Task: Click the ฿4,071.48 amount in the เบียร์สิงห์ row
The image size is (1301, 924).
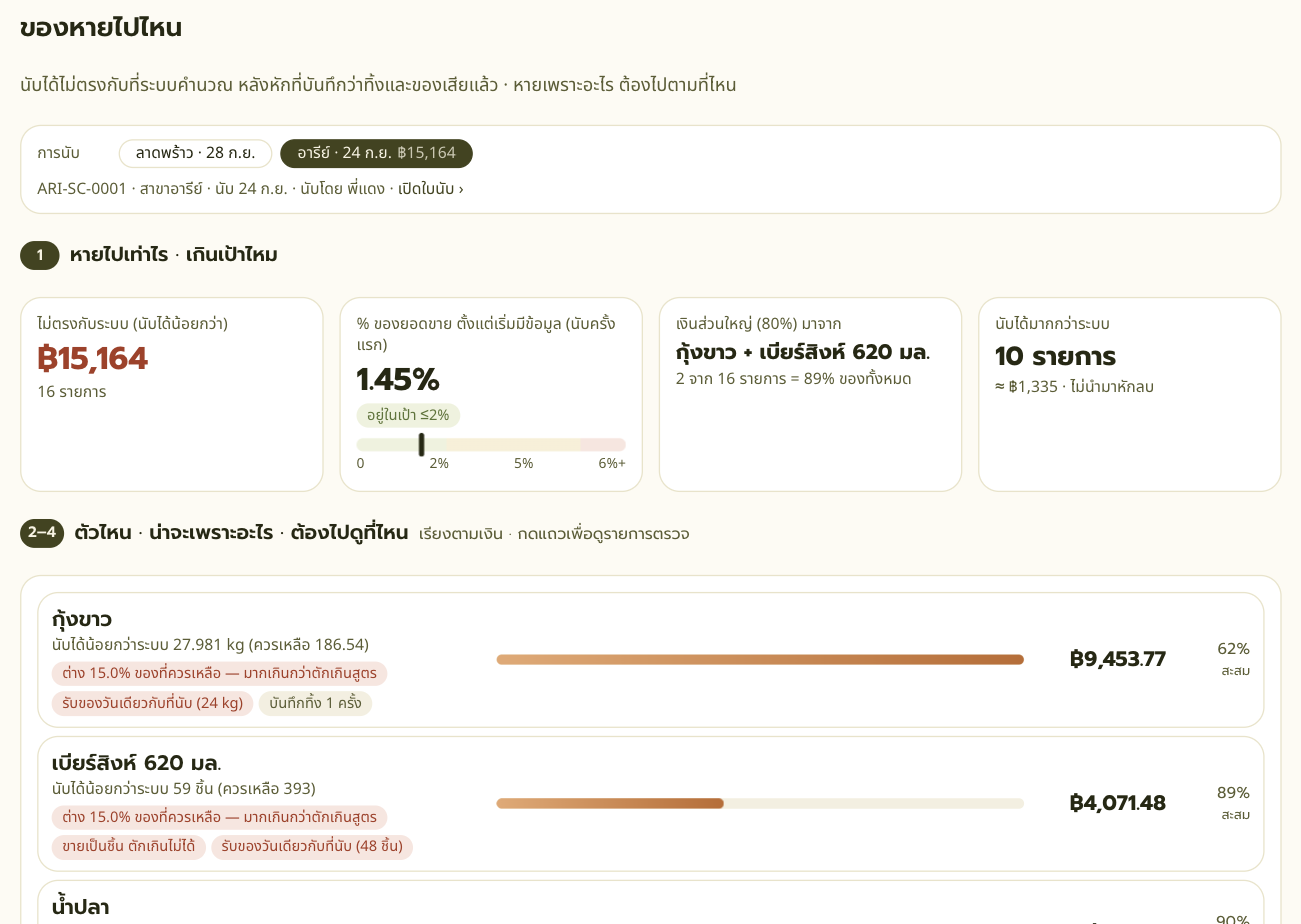Action: pyautogui.click(x=1118, y=803)
